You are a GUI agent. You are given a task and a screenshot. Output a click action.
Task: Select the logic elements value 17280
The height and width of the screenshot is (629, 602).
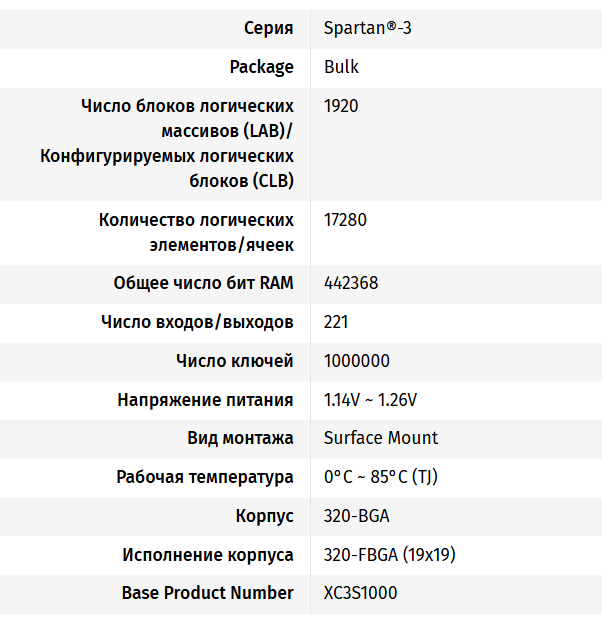(x=345, y=220)
